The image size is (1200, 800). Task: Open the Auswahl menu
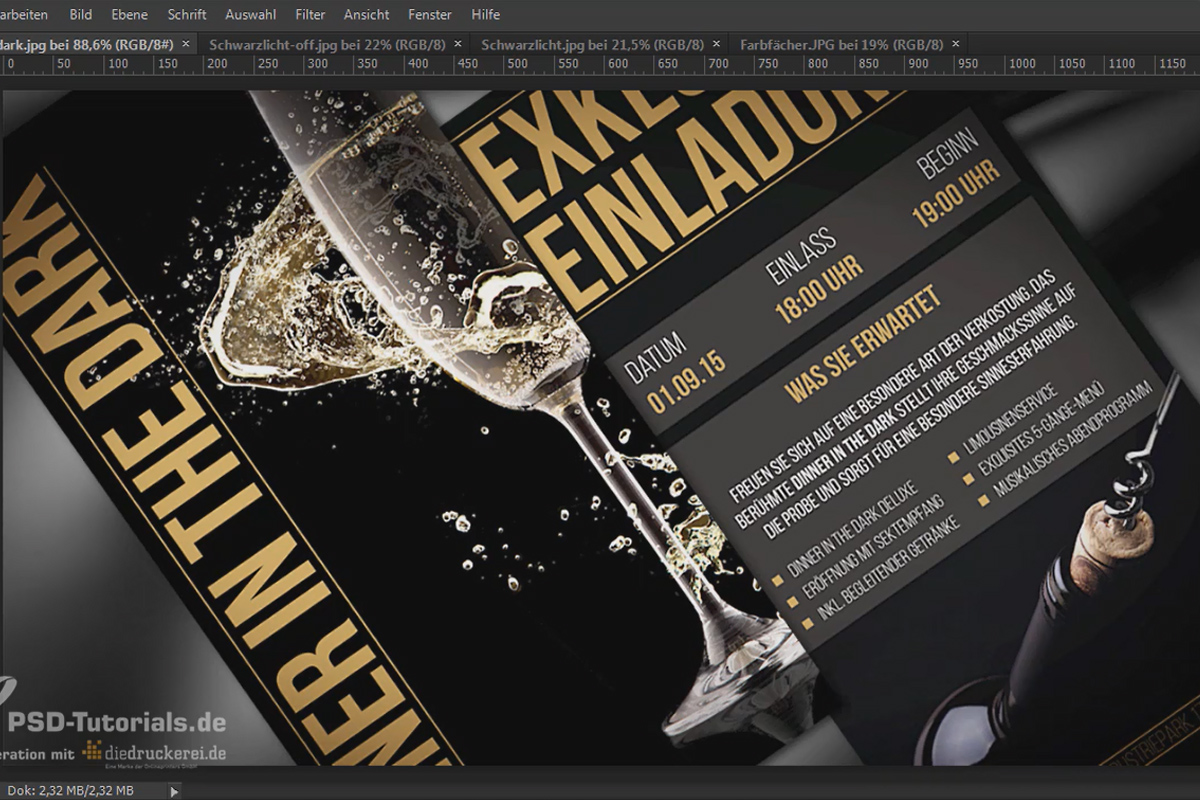click(x=251, y=15)
